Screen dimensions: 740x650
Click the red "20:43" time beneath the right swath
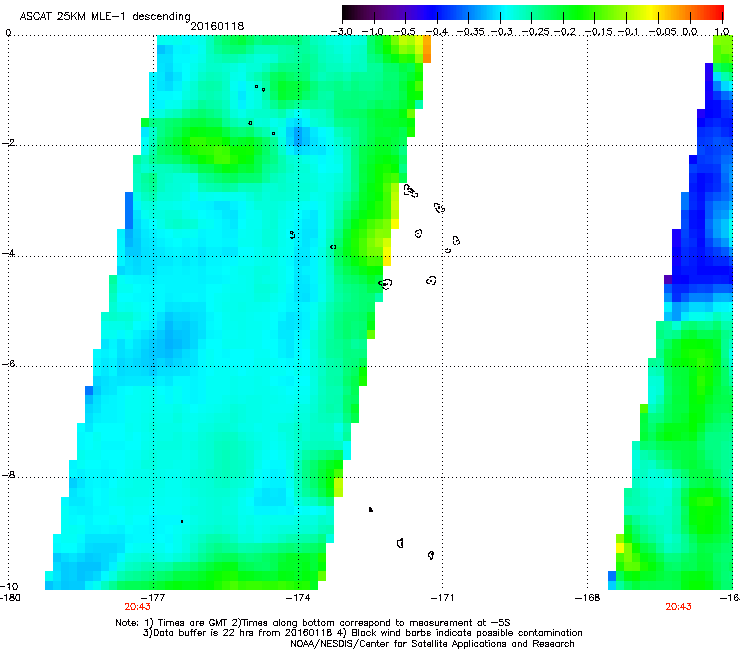[x=678, y=607]
